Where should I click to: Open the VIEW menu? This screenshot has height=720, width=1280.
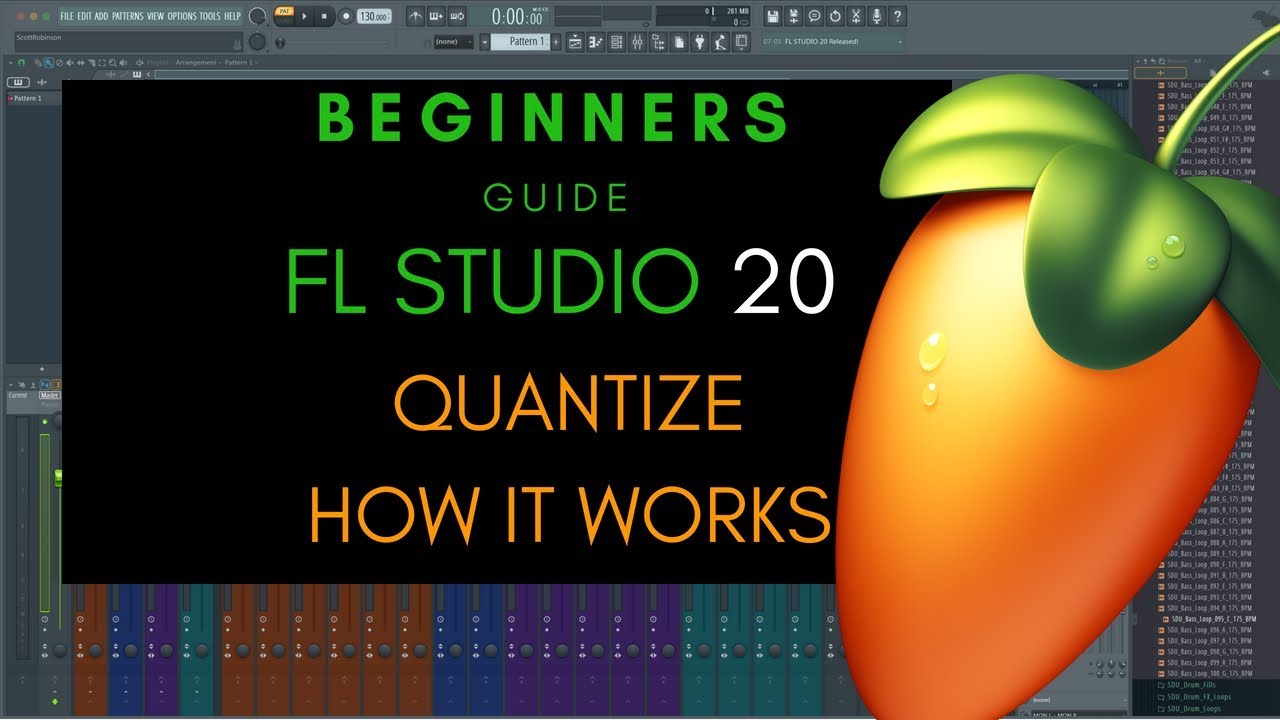[155, 16]
